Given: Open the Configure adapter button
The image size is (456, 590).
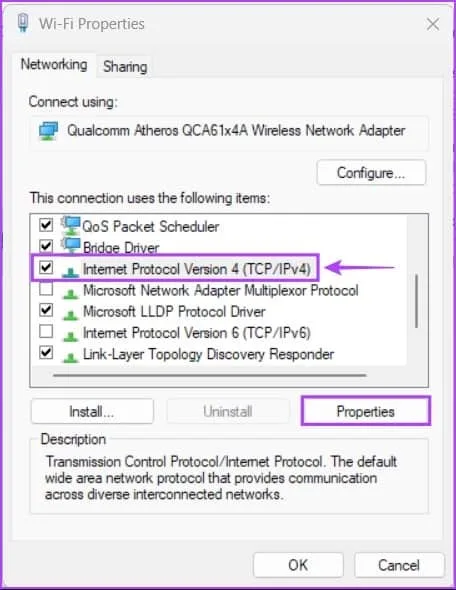Looking at the screenshot, I should pos(371,173).
